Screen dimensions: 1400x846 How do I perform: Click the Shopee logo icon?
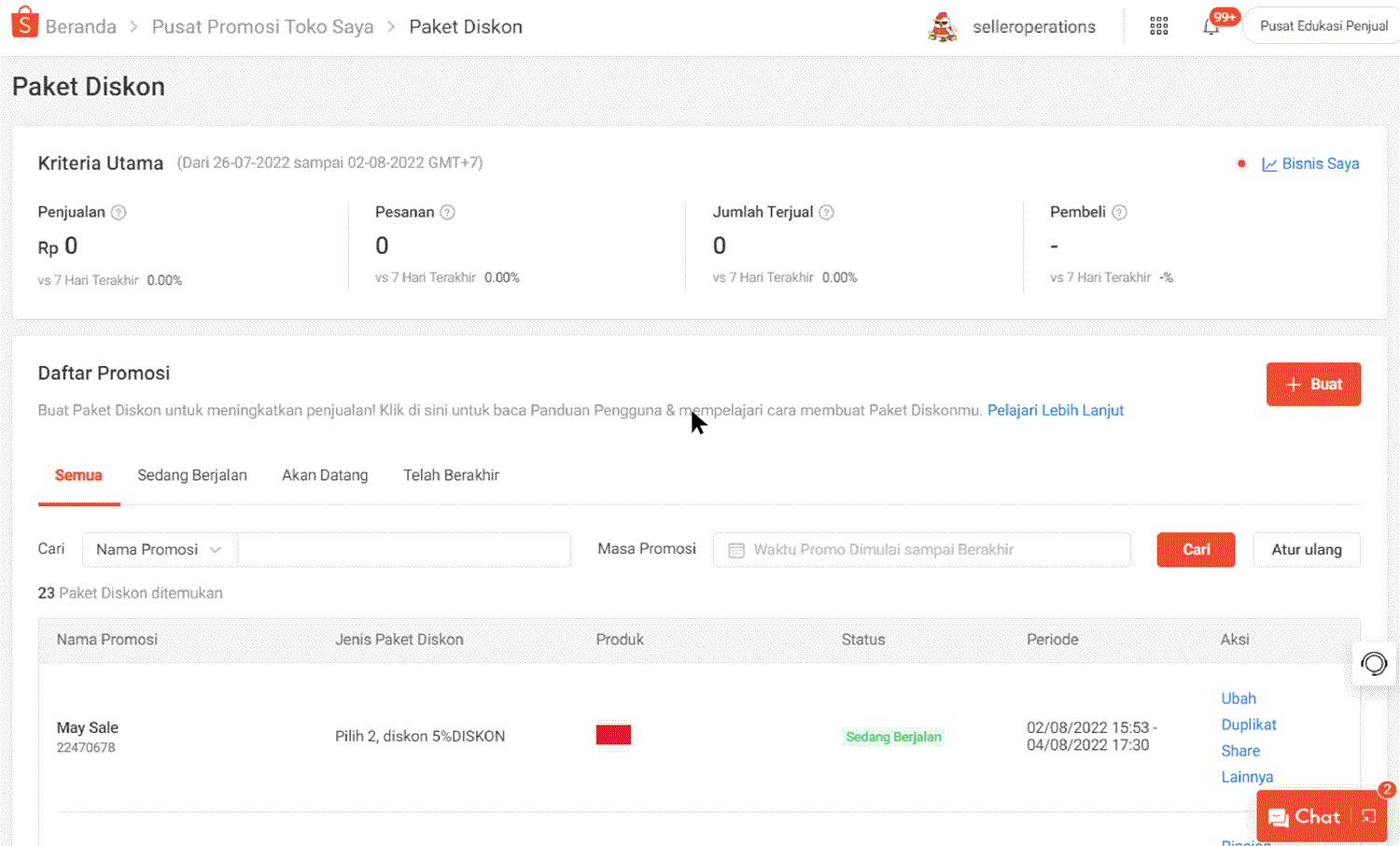pos(24,22)
